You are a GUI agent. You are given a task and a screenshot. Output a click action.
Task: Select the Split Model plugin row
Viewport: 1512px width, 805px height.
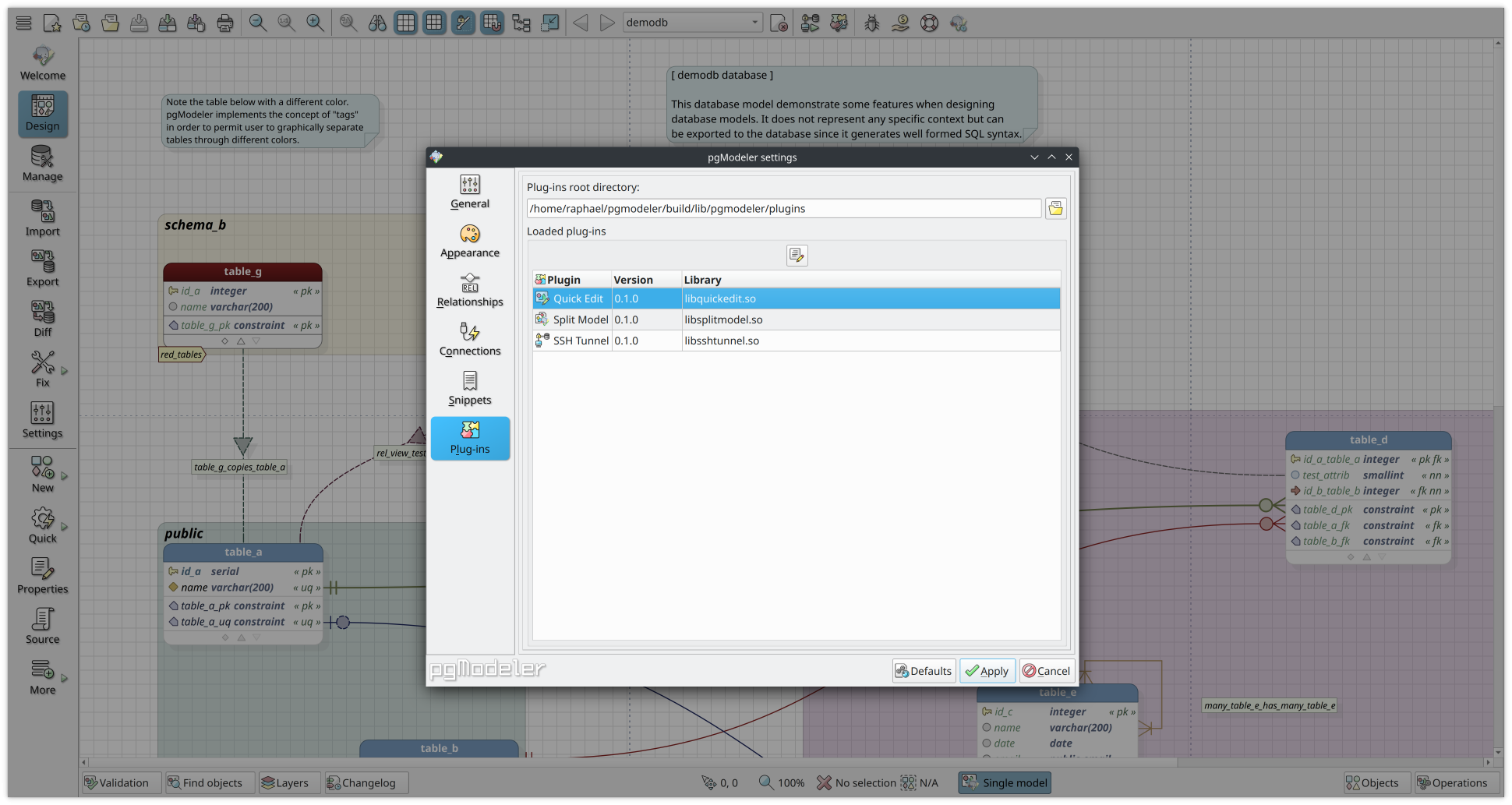797,320
